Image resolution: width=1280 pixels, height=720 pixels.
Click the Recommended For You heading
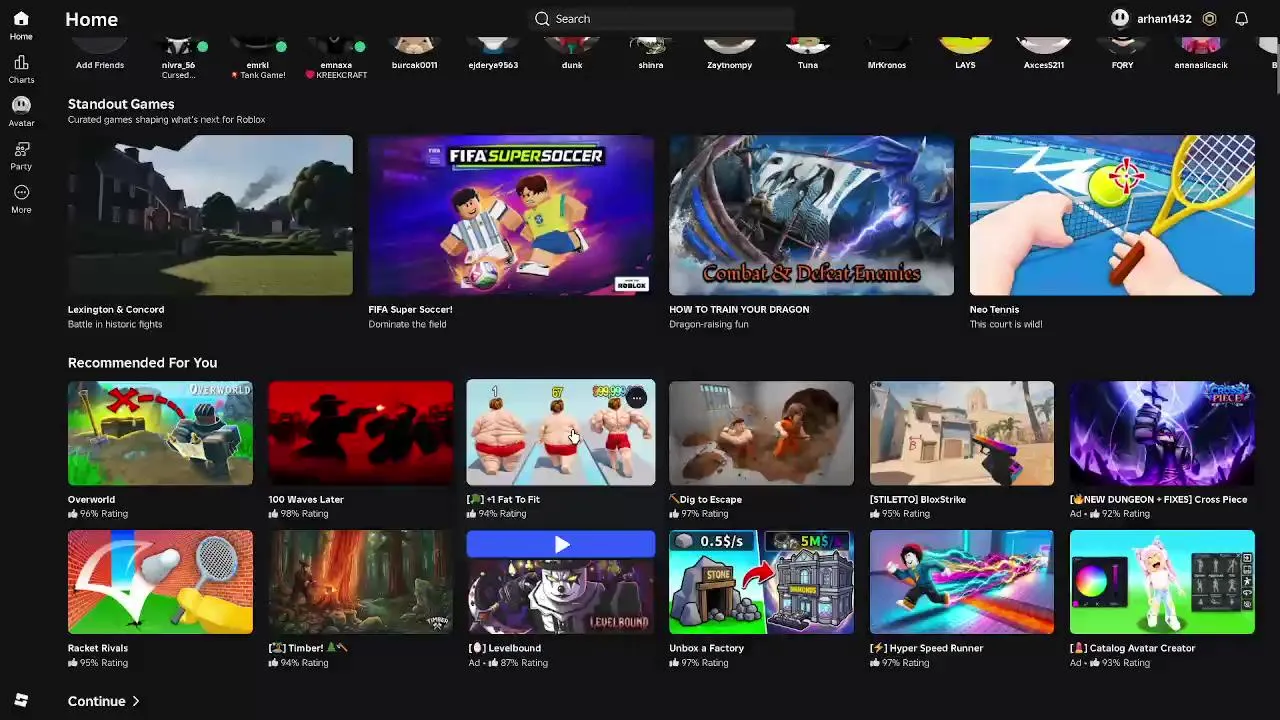coord(142,363)
